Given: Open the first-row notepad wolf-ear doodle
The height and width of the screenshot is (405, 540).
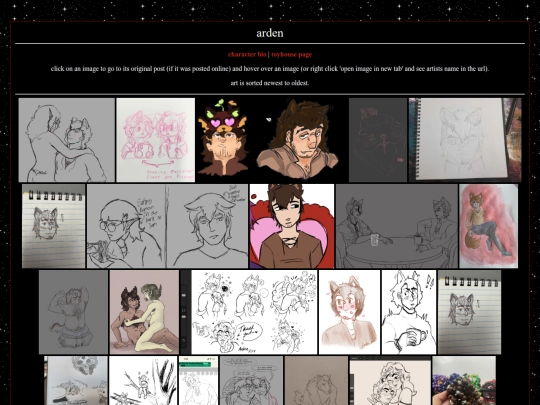Looking at the screenshot, I should point(53,226).
